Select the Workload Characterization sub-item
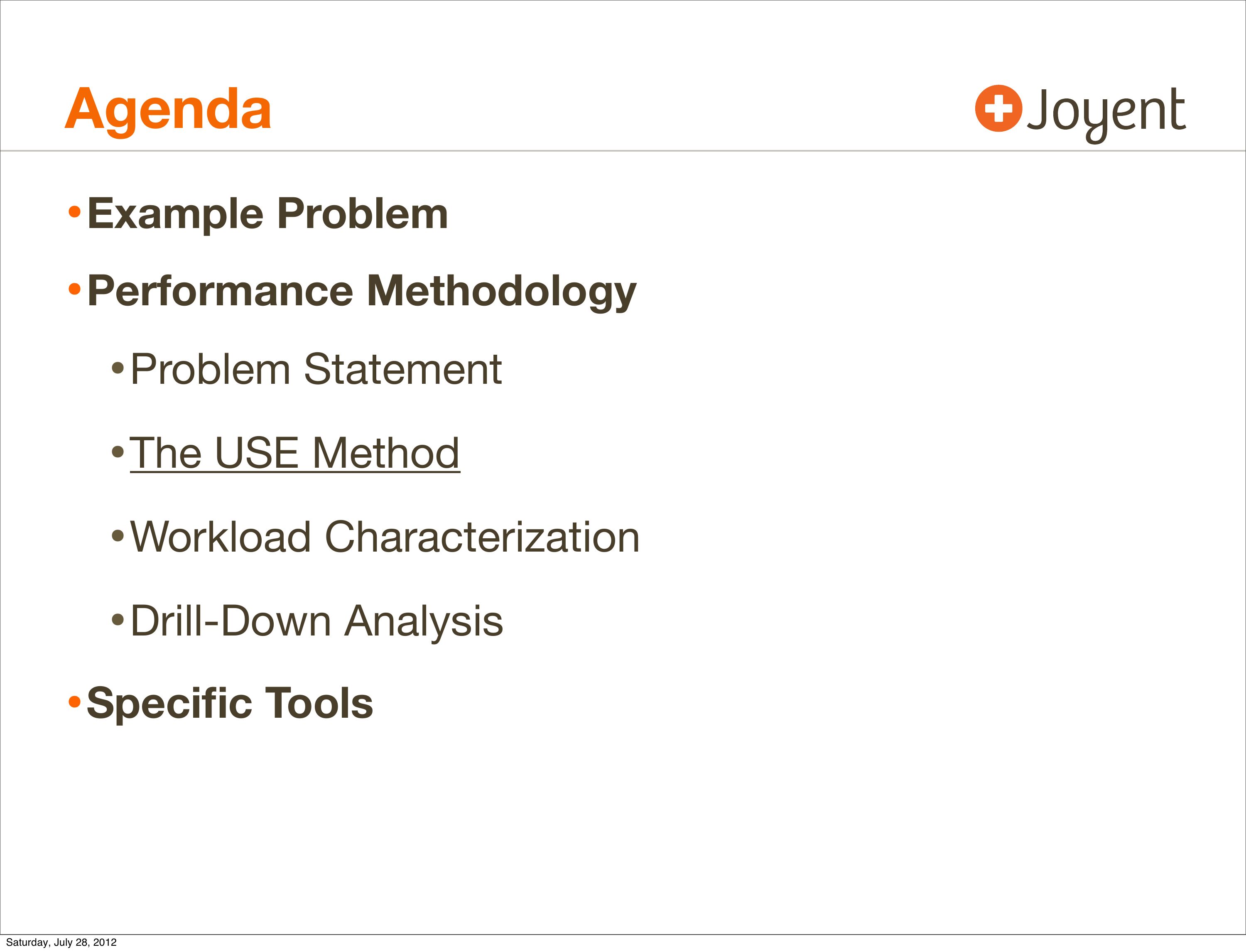The height and width of the screenshot is (952, 1246). coord(385,536)
